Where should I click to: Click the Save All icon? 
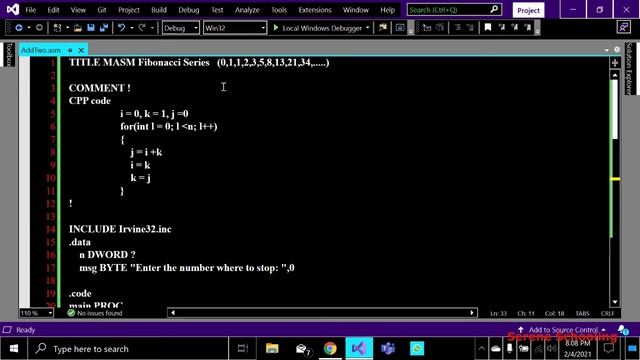(x=104, y=28)
